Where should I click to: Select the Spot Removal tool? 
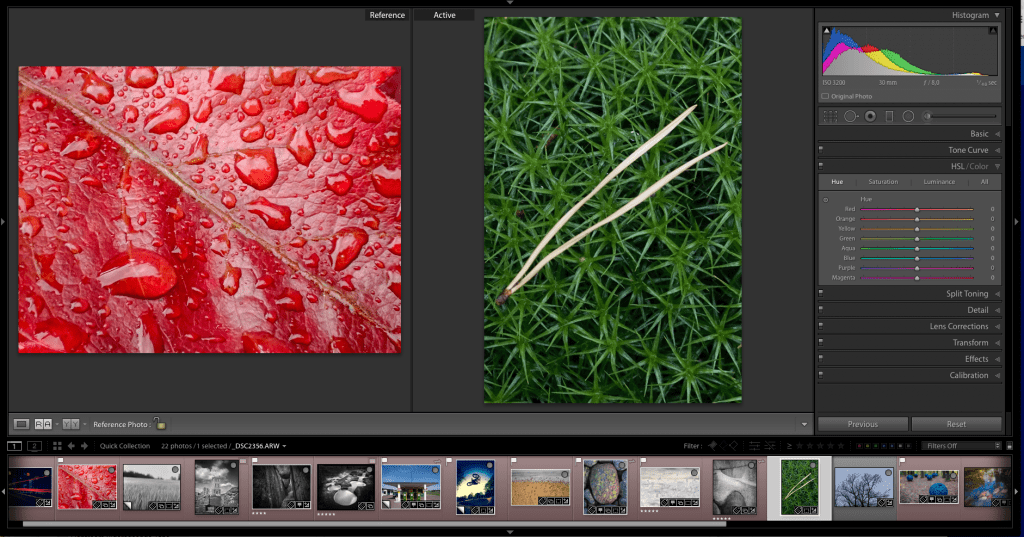coord(850,116)
